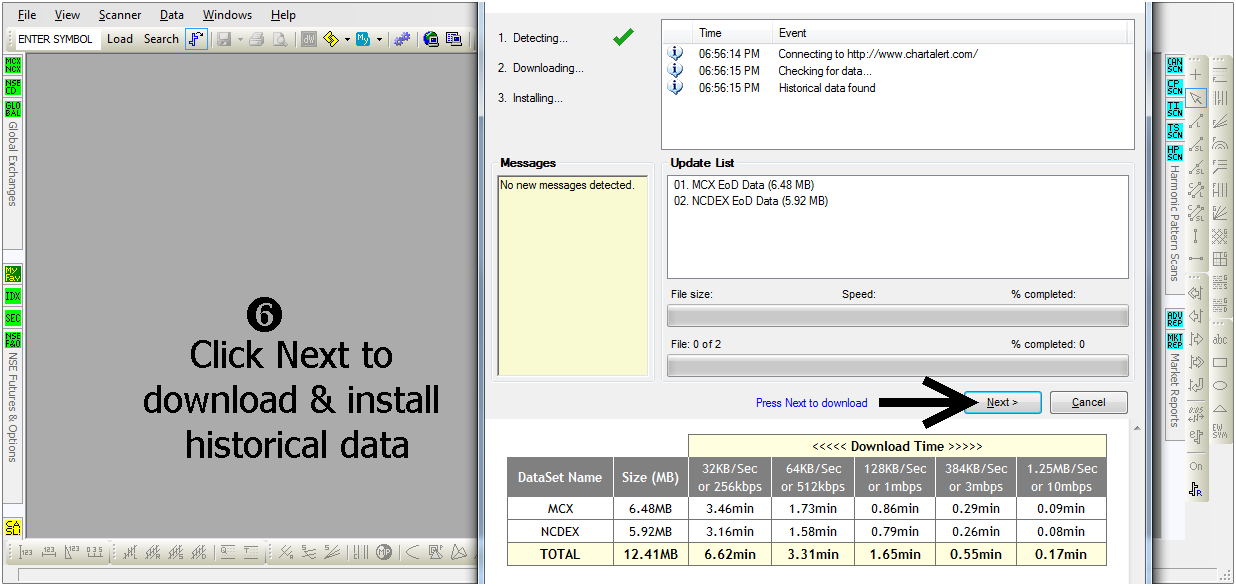Open the Scanner menu
The width and height of the screenshot is (1236, 586).
coord(120,15)
